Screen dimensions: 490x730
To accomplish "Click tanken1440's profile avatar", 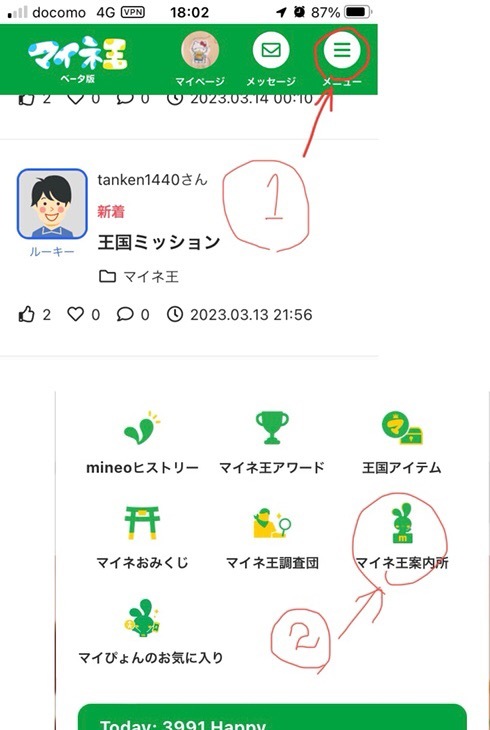I will click(52, 204).
